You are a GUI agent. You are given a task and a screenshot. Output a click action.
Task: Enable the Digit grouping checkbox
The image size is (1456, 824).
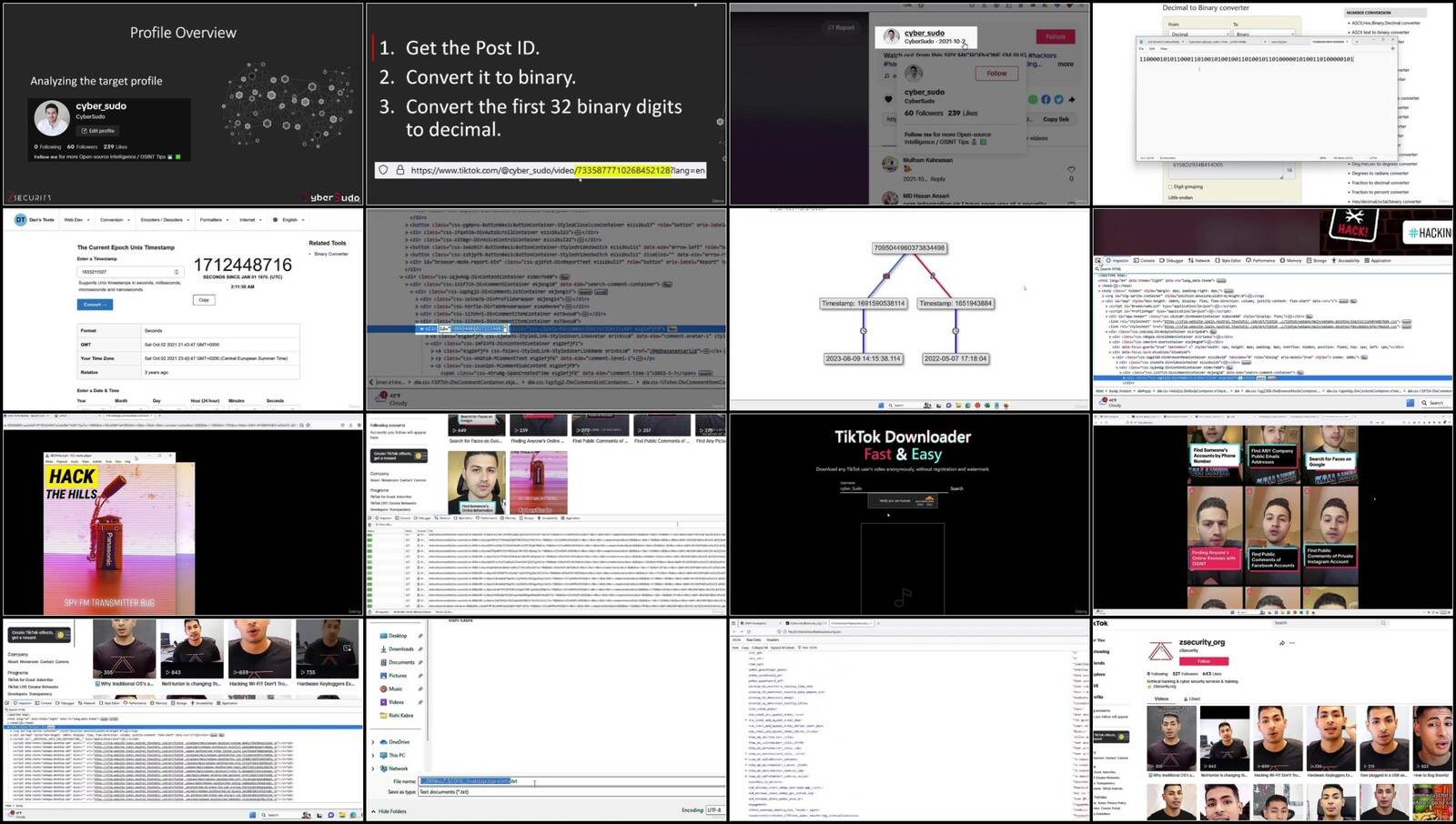point(1170,186)
